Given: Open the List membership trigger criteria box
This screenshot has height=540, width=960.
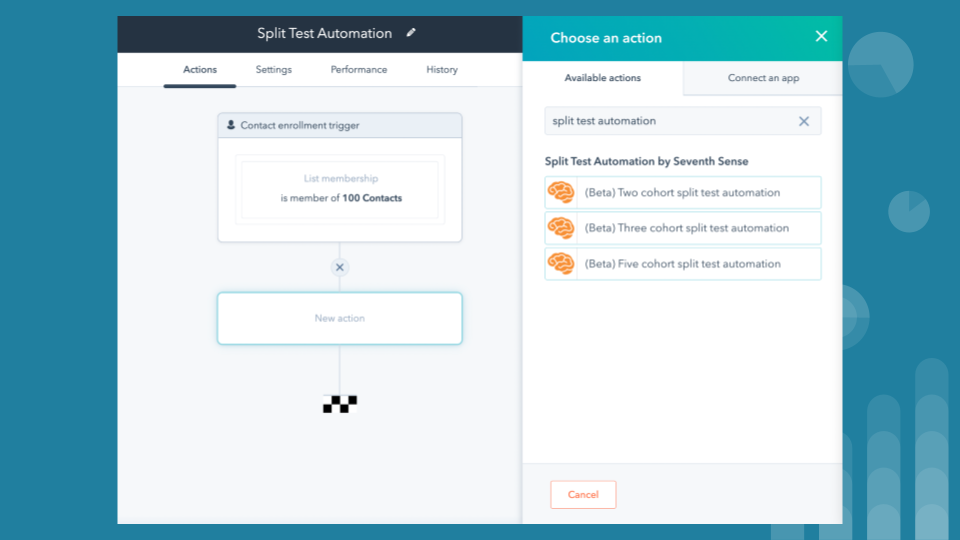Looking at the screenshot, I should click(x=340, y=189).
